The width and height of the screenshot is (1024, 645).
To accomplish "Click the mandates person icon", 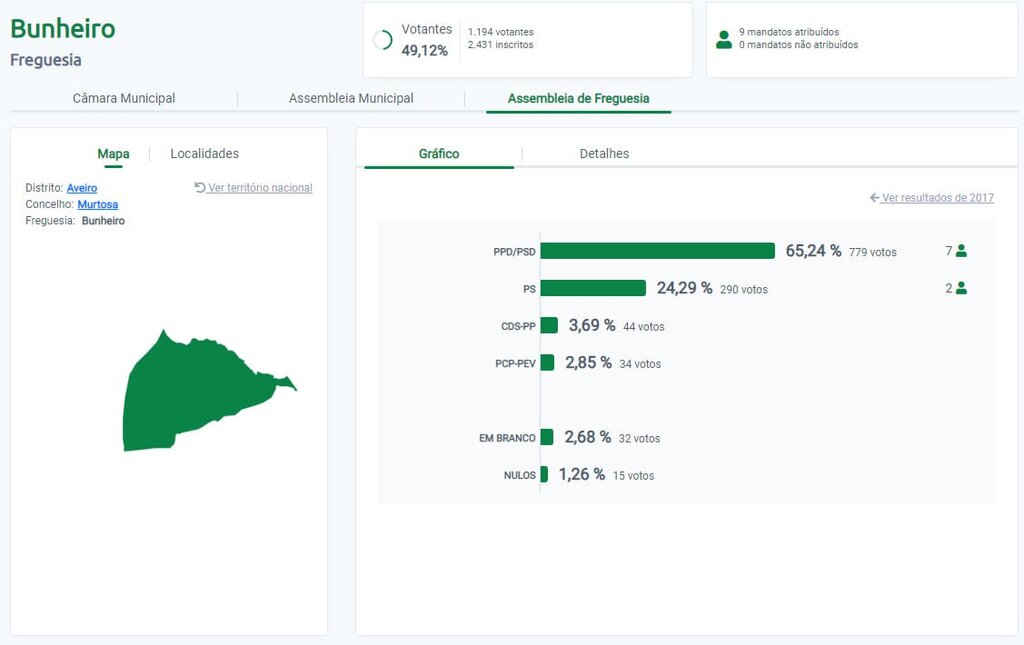I will (724, 39).
